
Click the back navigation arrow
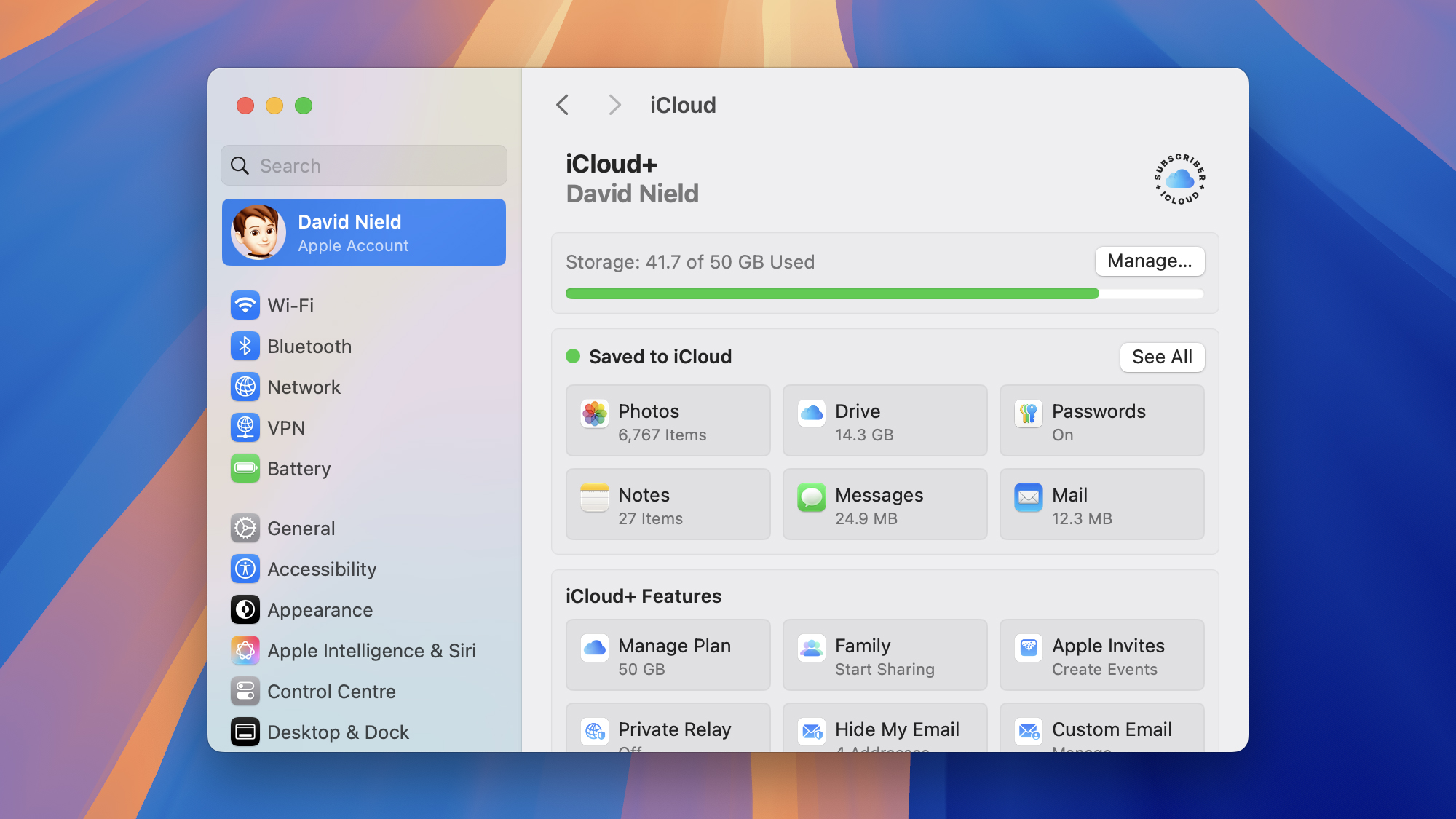(562, 105)
